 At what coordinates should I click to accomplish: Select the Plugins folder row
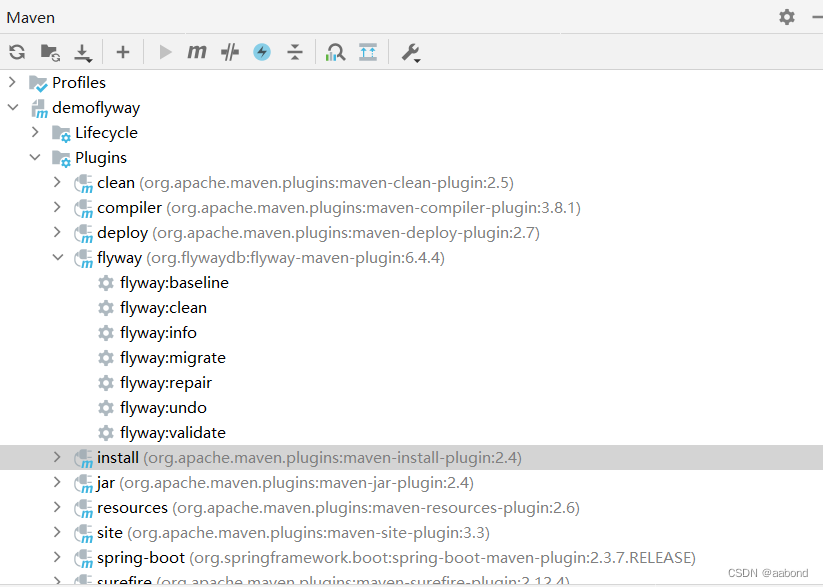412,158
